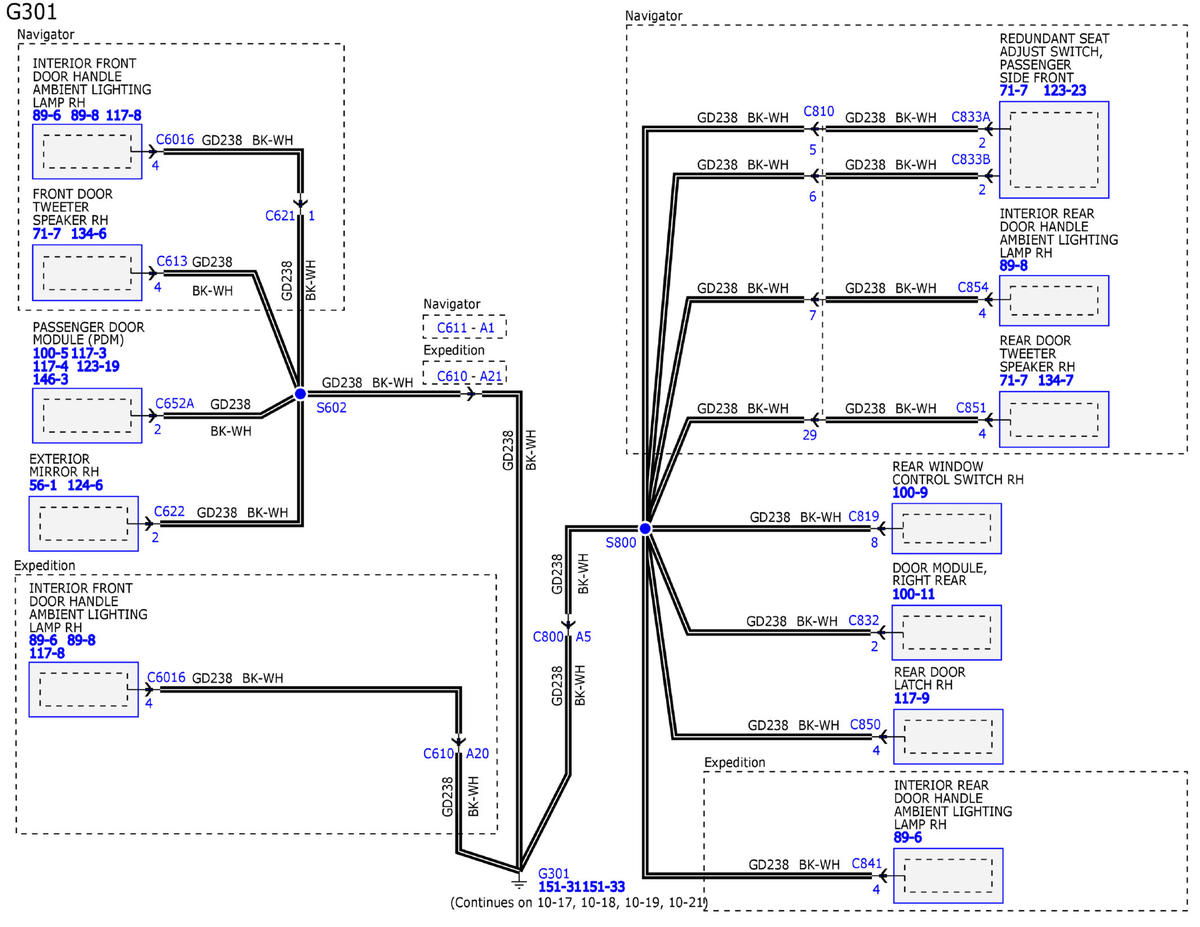Select the C854 connector label
Viewport: 1200px width, 927px height.
pos(973,288)
